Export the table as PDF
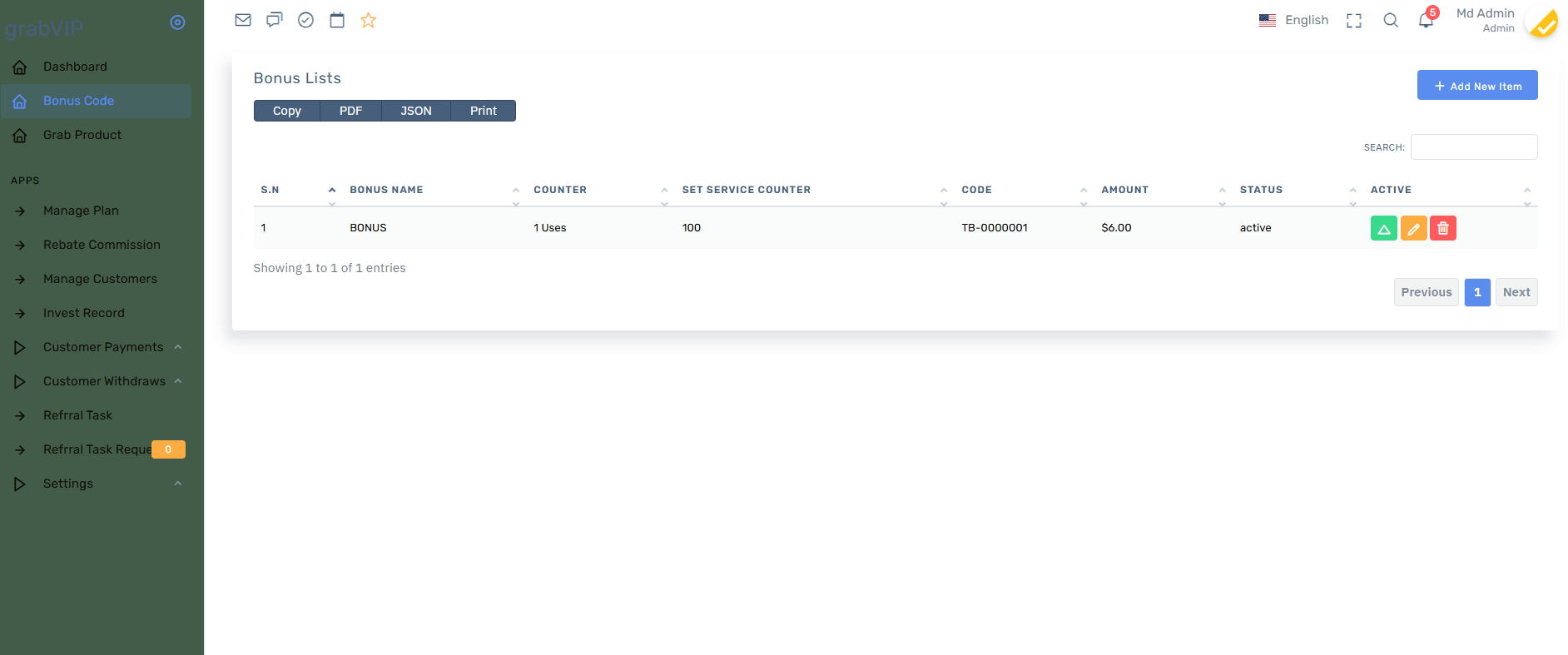The image size is (1568, 655). (350, 111)
